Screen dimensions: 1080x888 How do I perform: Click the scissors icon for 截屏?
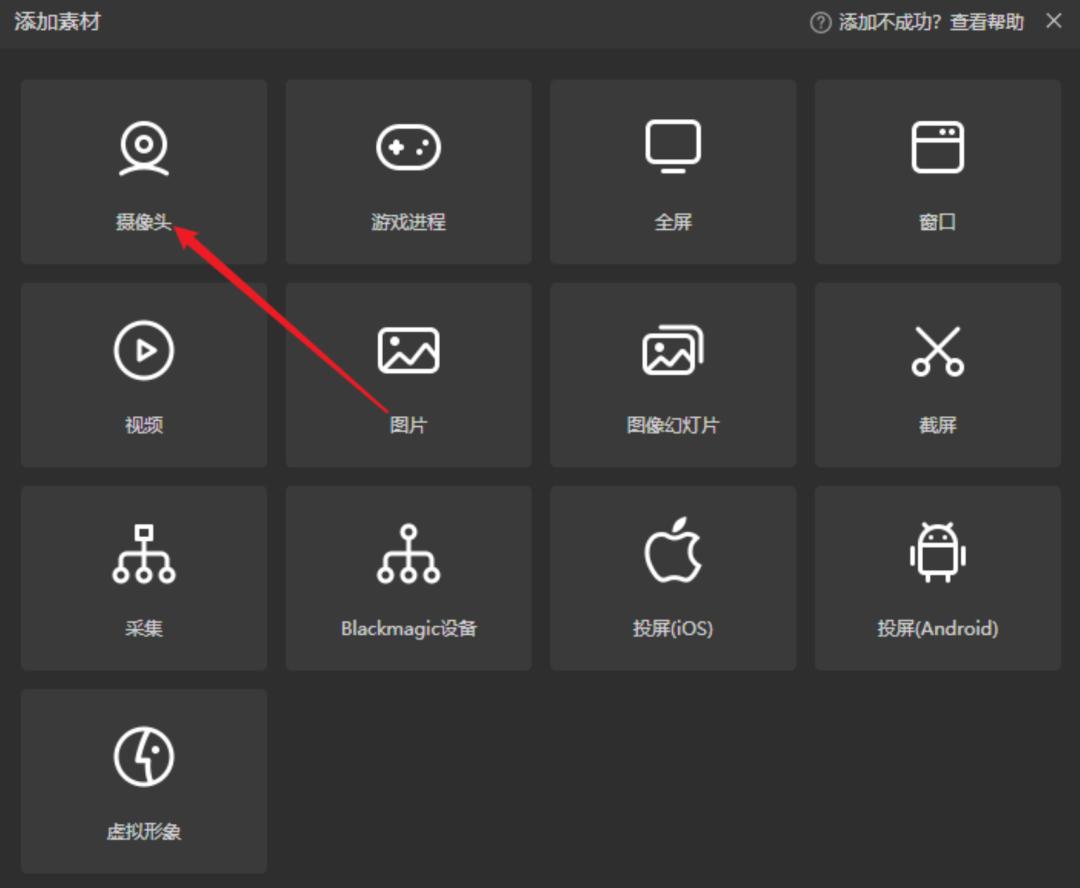pos(937,351)
